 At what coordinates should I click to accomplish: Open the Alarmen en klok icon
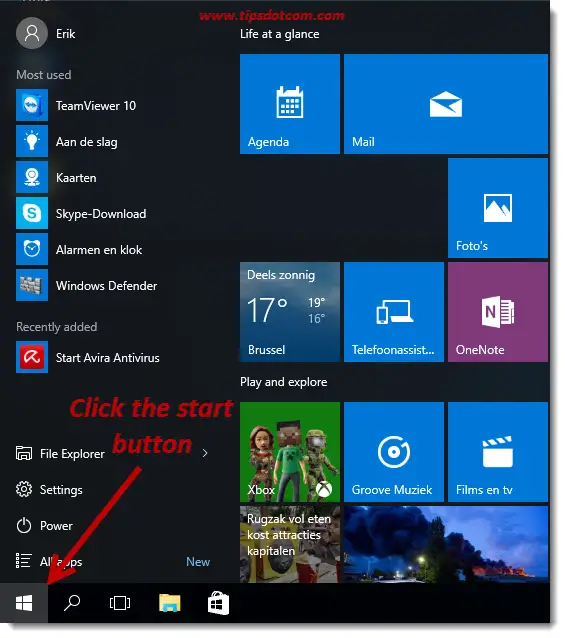pyautogui.click(x=32, y=249)
